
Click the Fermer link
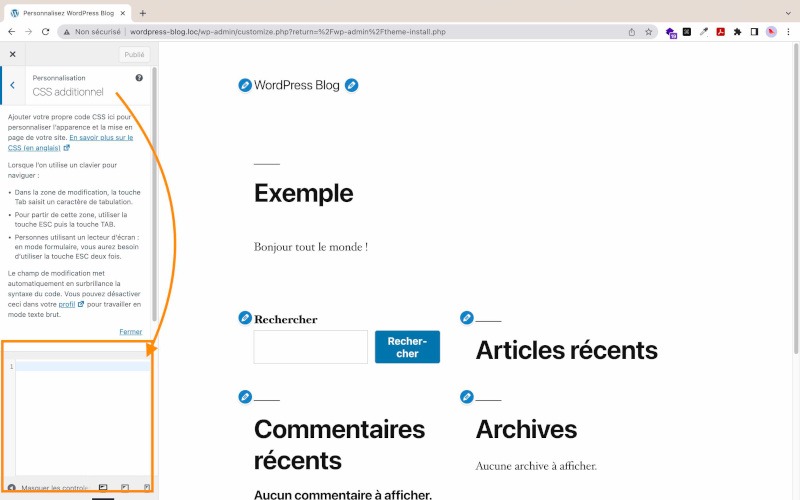(130, 331)
